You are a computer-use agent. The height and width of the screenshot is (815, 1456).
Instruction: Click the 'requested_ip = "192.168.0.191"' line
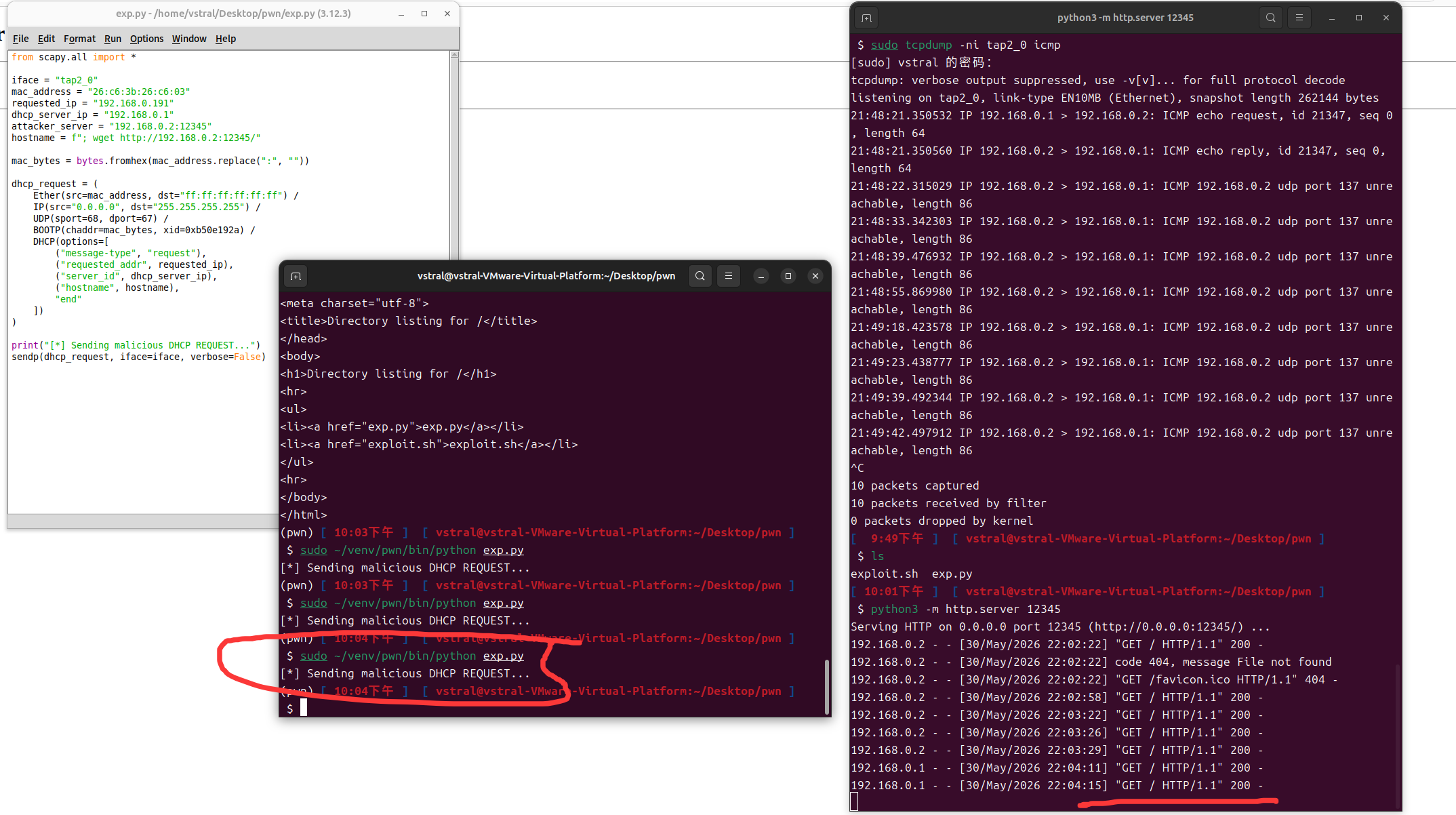click(x=92, y=103)
